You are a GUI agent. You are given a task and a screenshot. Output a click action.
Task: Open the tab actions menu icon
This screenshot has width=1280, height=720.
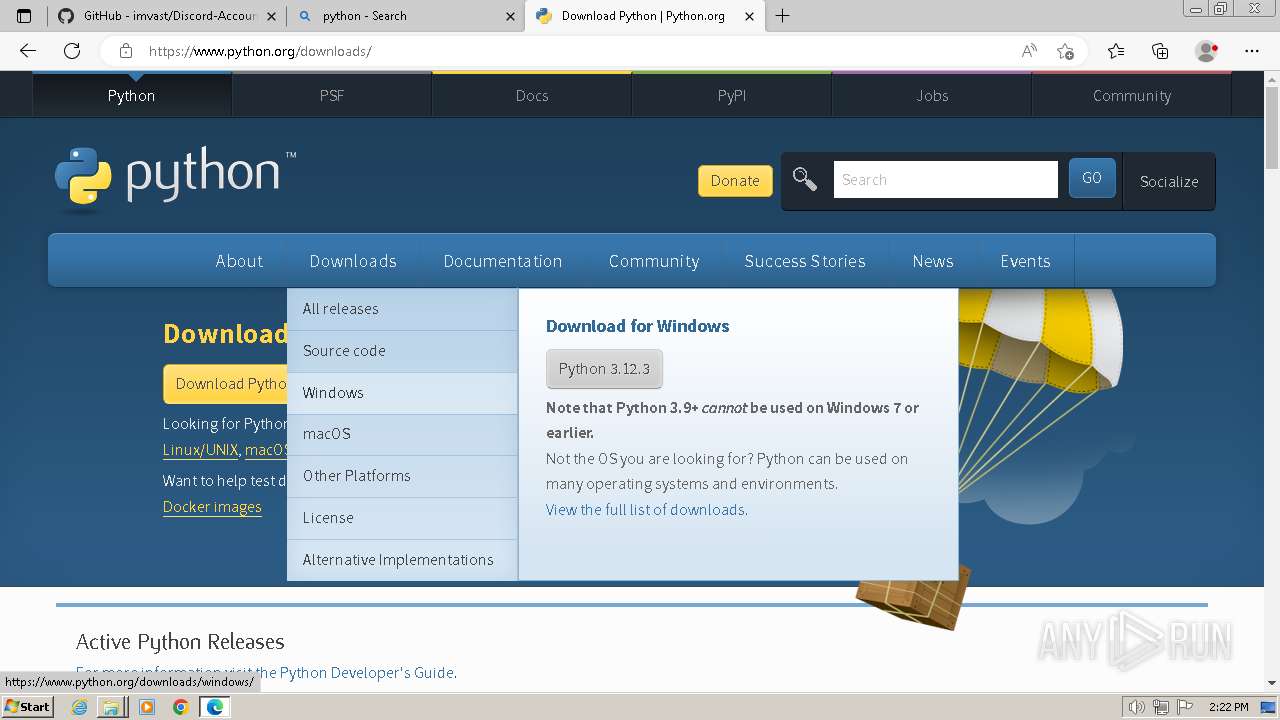point(24,16)
